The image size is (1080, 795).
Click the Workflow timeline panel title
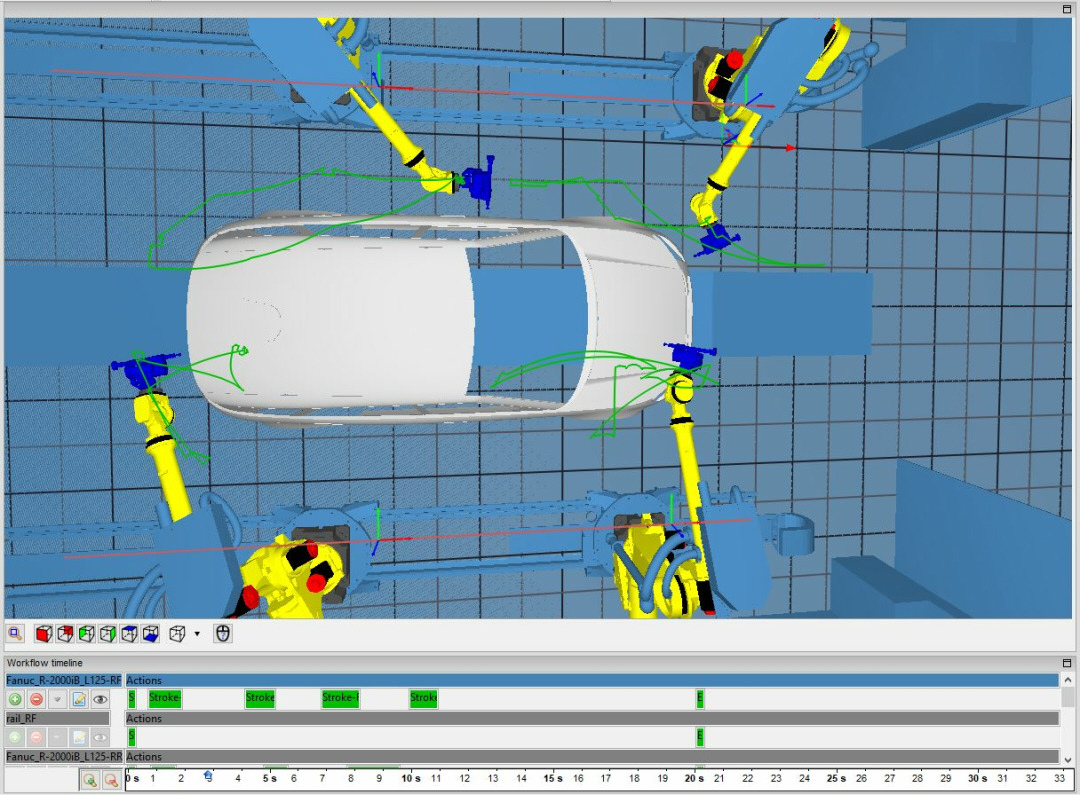pyautogui.click(x=45, y=663)
